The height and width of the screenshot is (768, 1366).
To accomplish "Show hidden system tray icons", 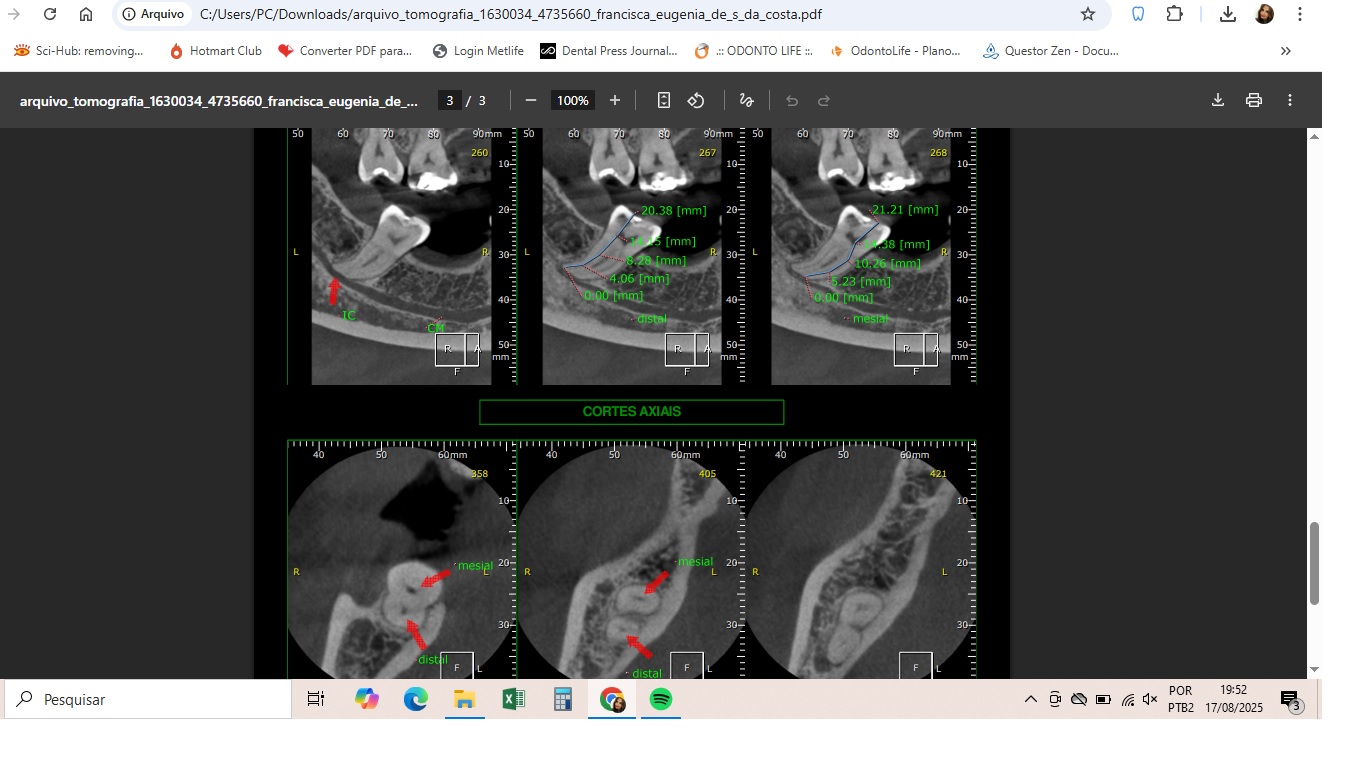I will tap(1031, 700).
